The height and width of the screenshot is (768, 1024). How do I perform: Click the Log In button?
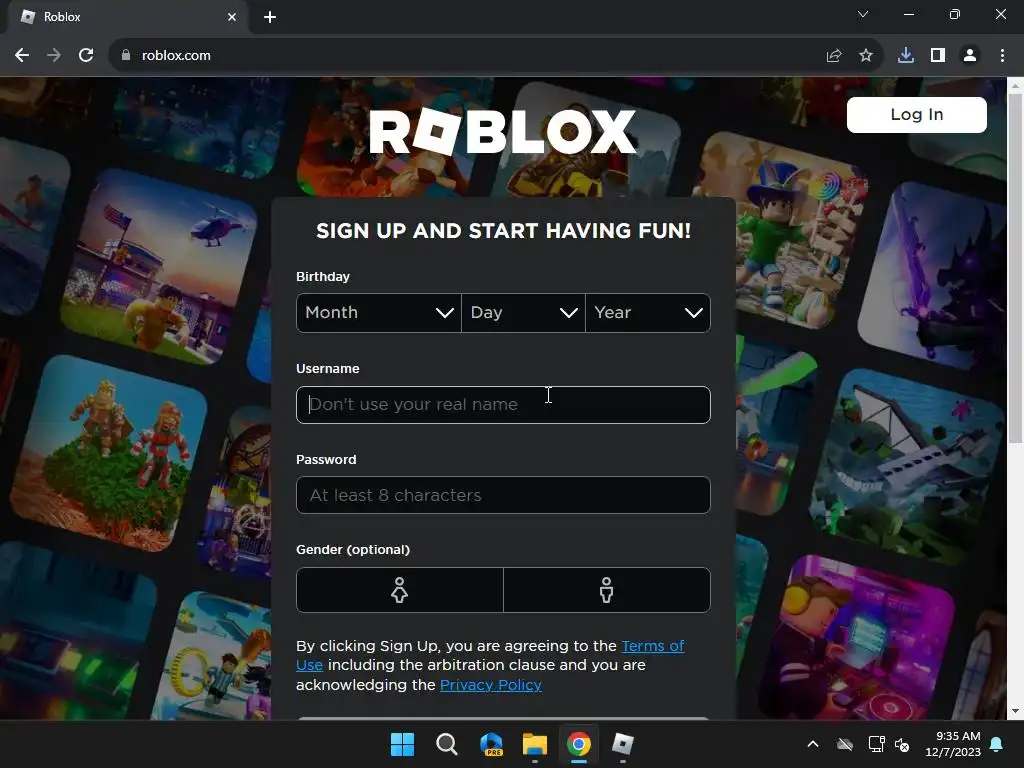[x=917, y=115]
